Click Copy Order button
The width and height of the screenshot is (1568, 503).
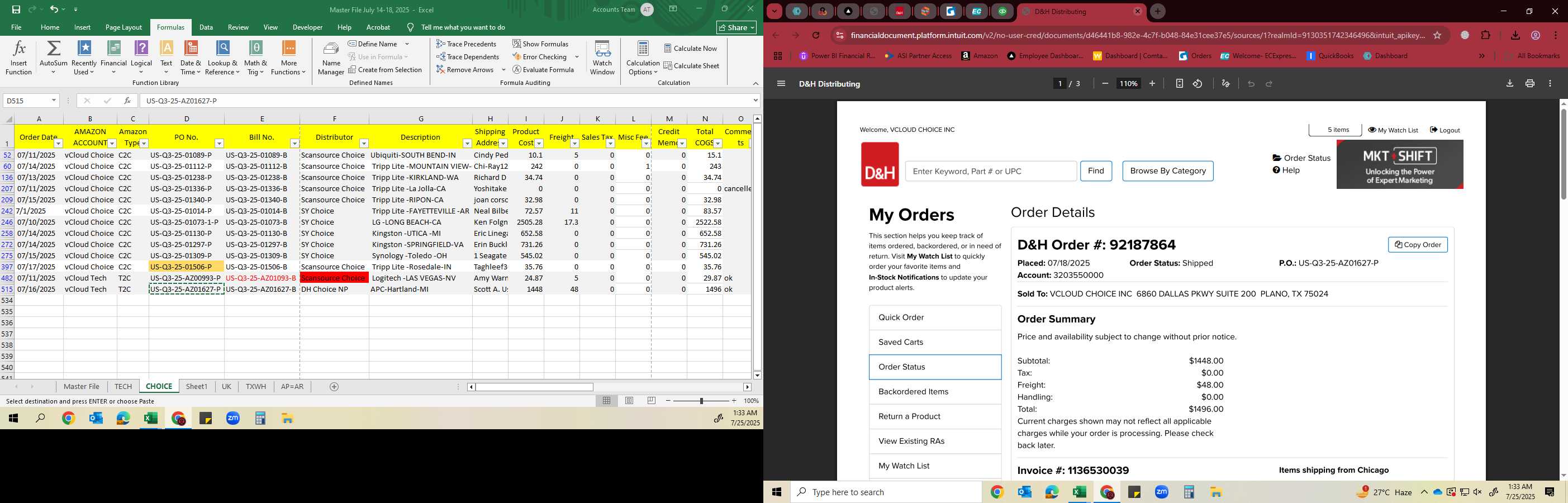(x=1418, y=245)
